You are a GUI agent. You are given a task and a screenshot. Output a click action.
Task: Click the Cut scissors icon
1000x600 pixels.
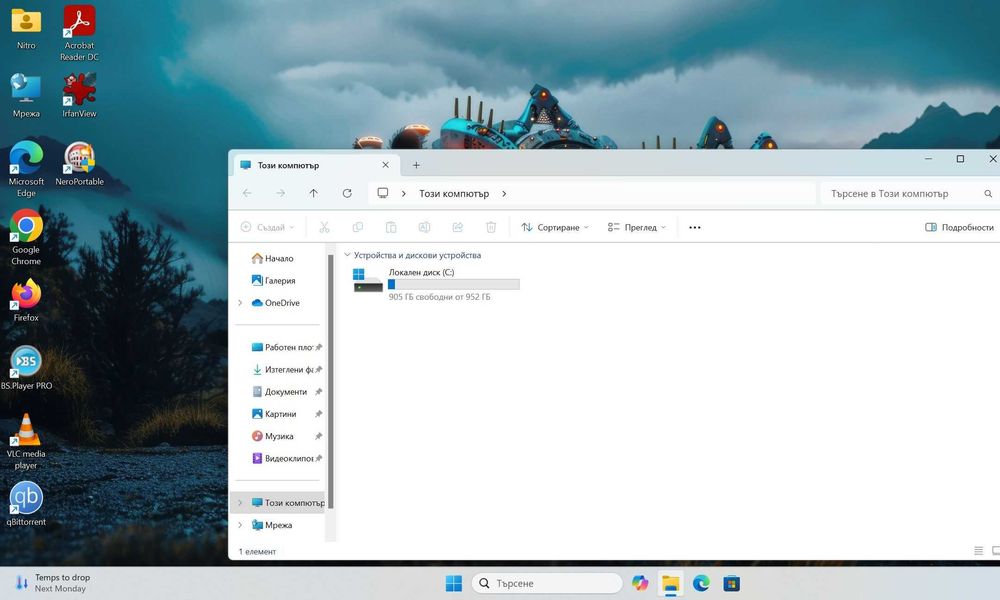[x=324, y=227]
